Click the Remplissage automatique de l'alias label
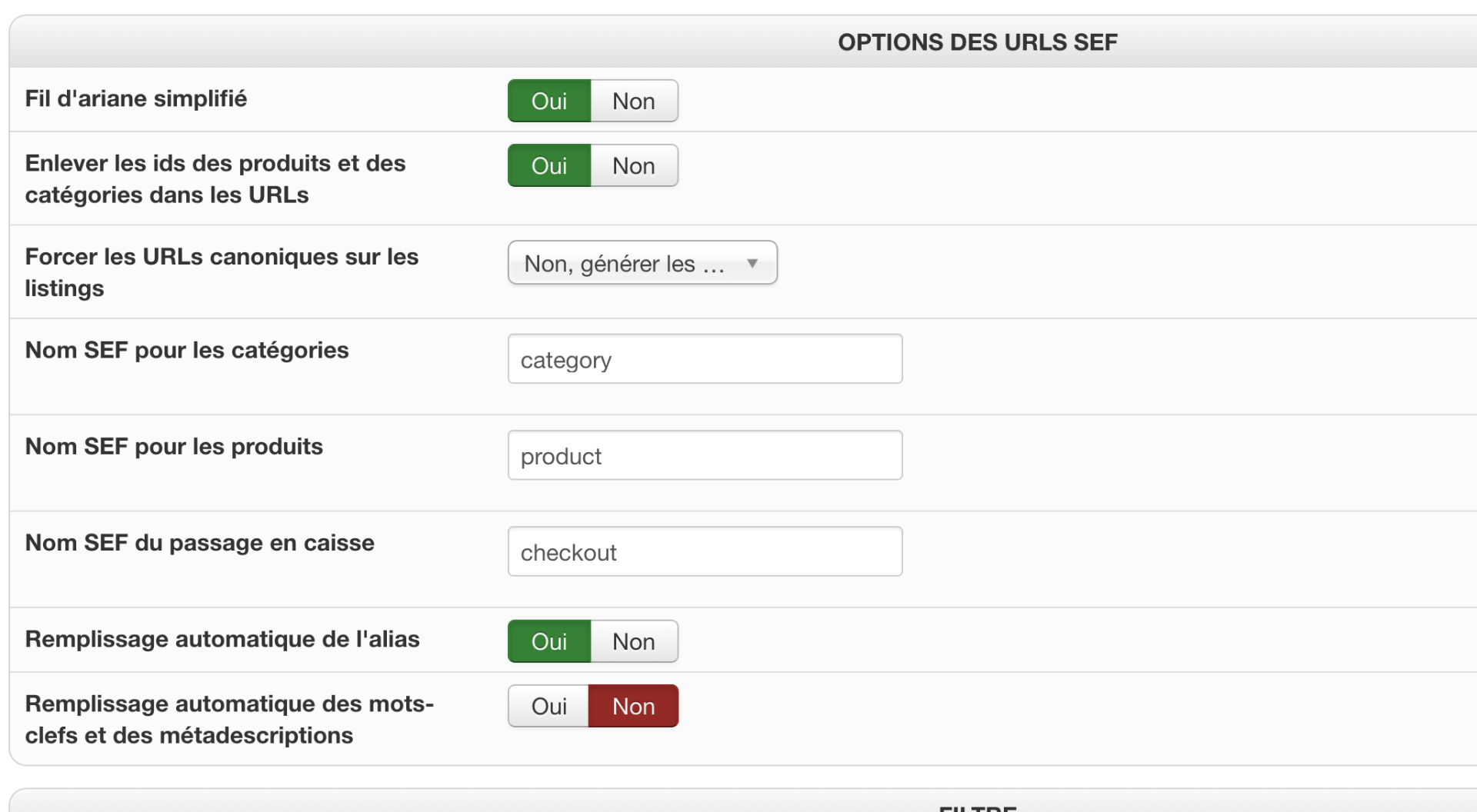1477x812 pixels. (x=222, y=639)
